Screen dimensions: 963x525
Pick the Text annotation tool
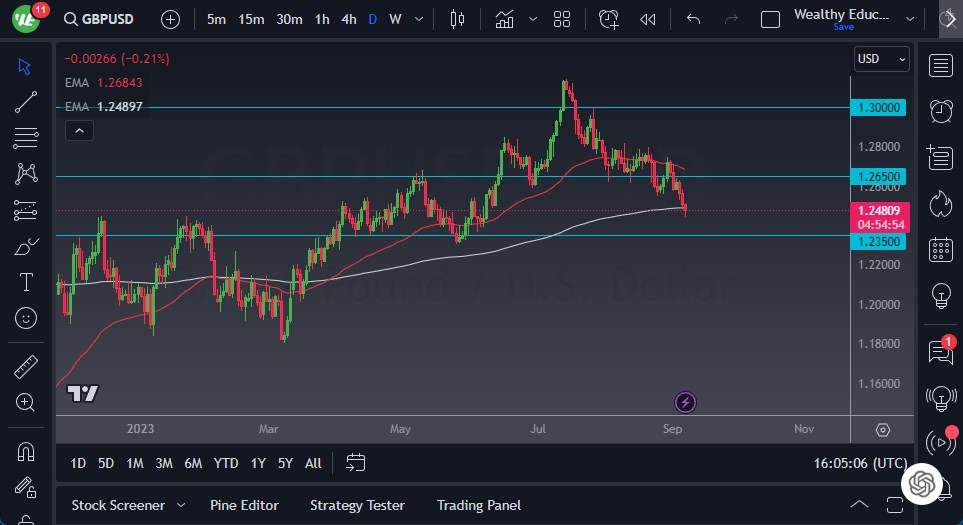tap(26, 282)
